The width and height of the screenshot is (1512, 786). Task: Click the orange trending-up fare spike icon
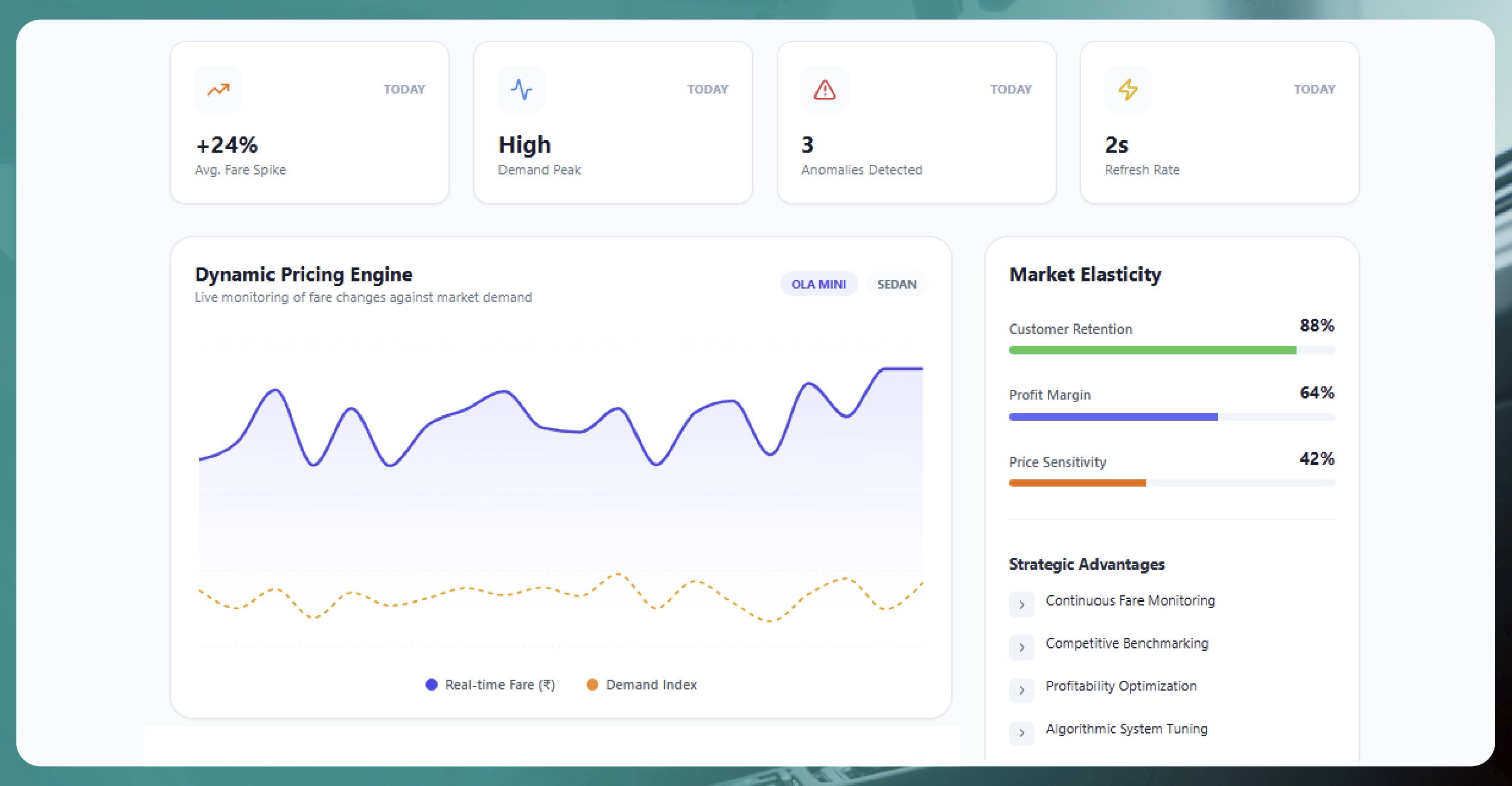(218, 90)
